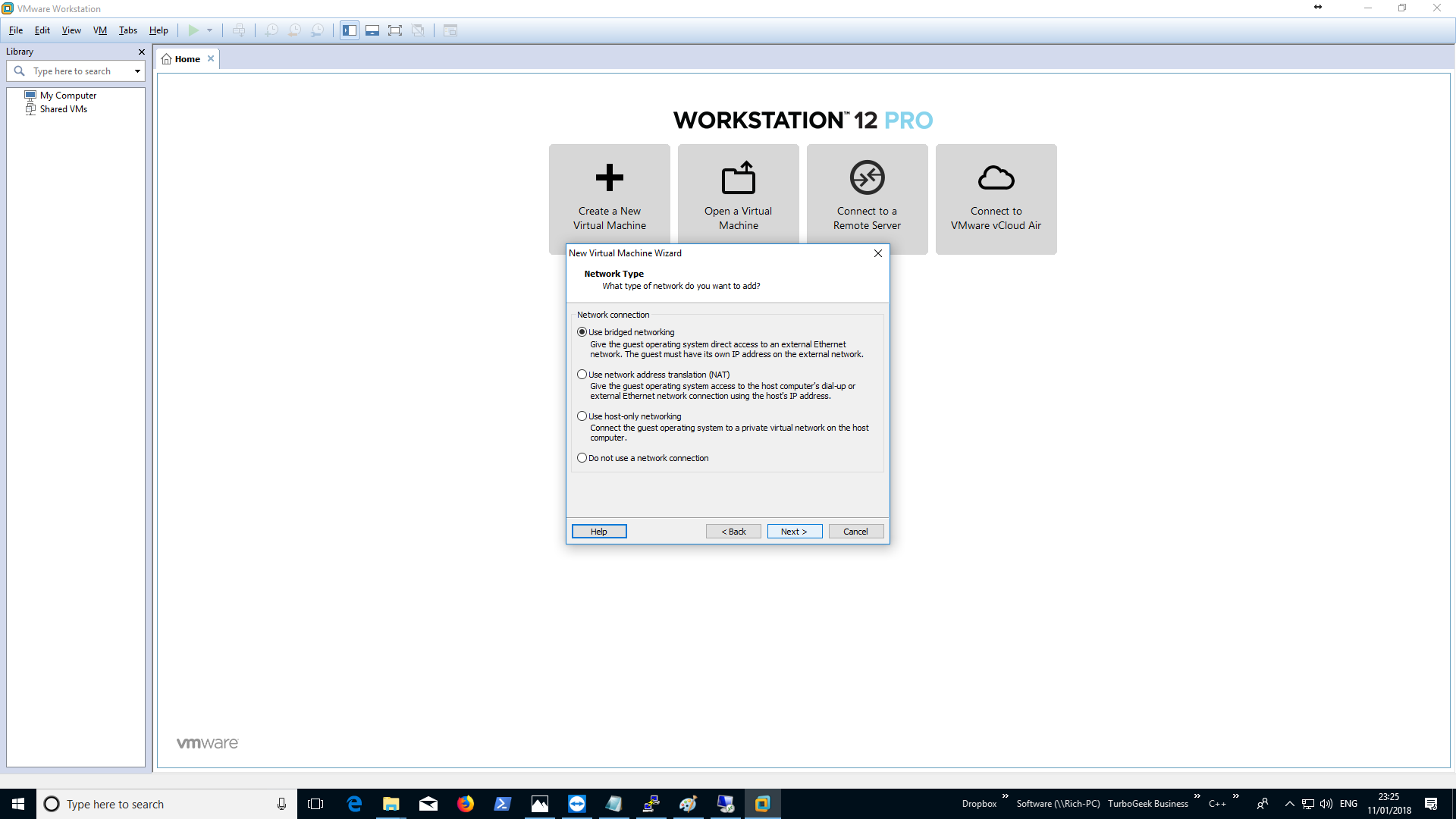Click the Unity mode toolbar icon

click(418, 30)
